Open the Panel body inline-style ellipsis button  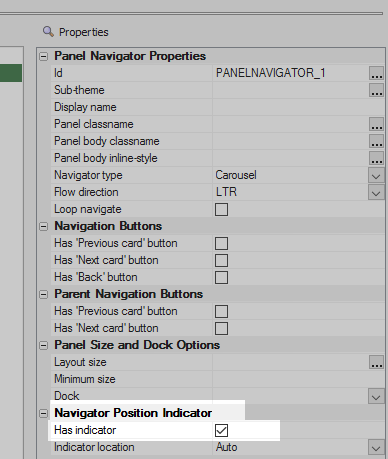click(x=377, y=158)
